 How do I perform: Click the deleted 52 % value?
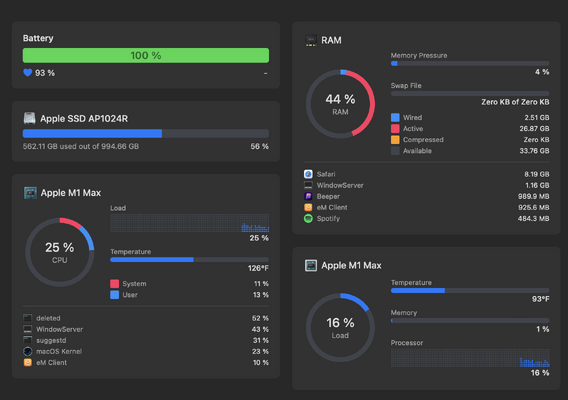point(260,318)
